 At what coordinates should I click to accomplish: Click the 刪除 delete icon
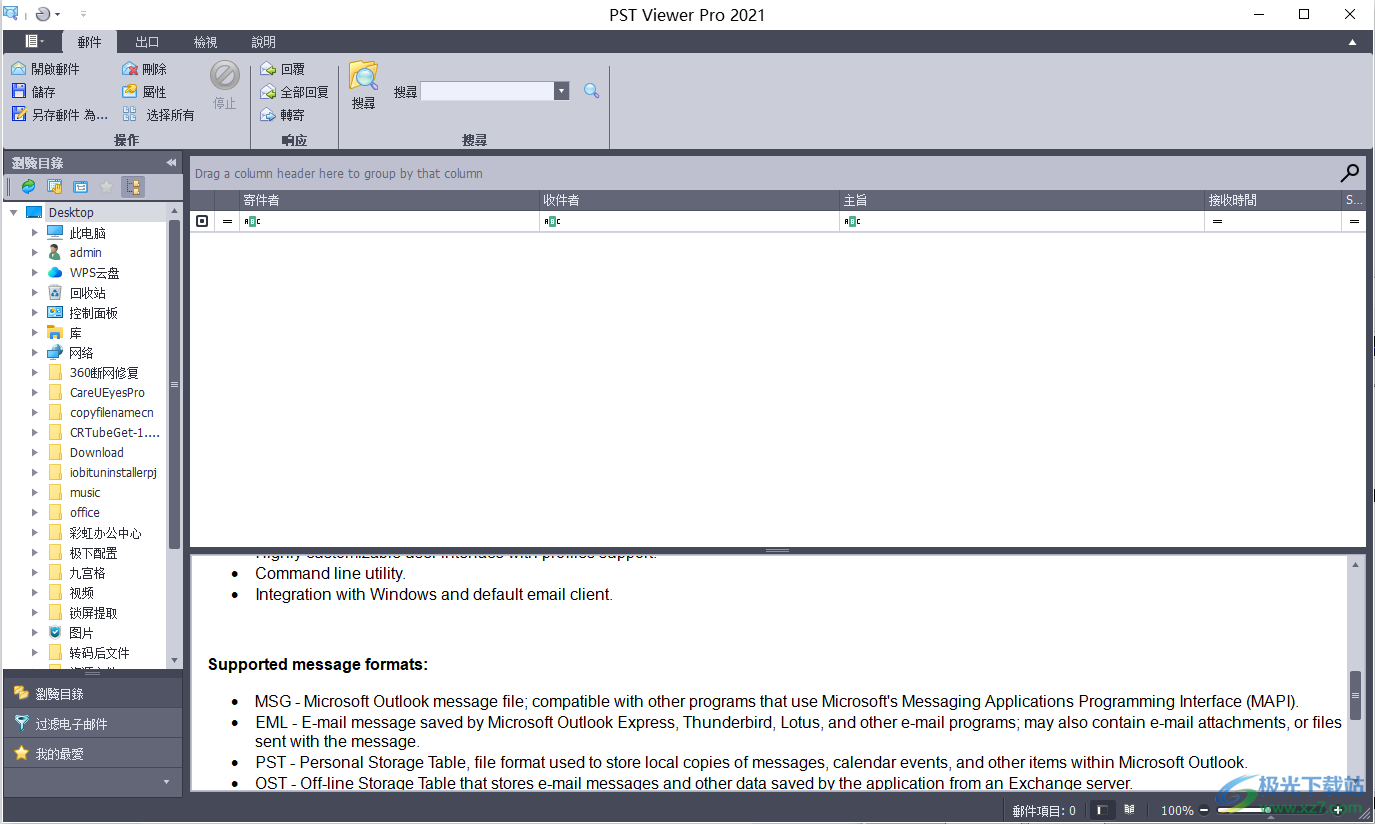pyautogui.click(x=130, y=69)
